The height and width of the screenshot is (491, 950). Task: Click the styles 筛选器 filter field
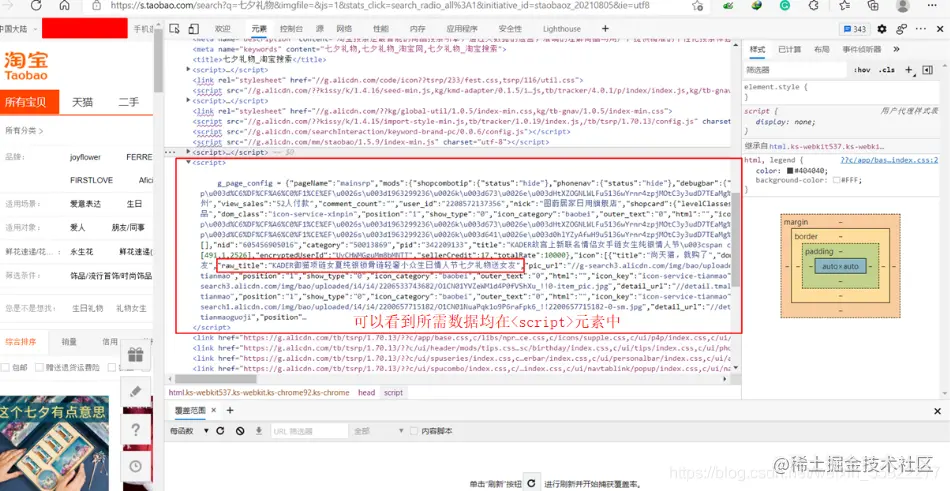coord(794,70)
